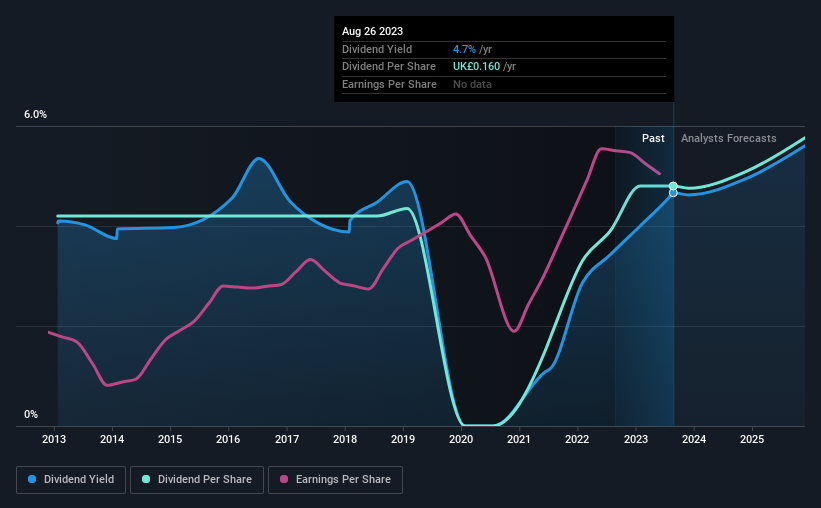Click the 2024 x-axis label
The height and width of the screenshot is (508, 821).
(694, 439)
